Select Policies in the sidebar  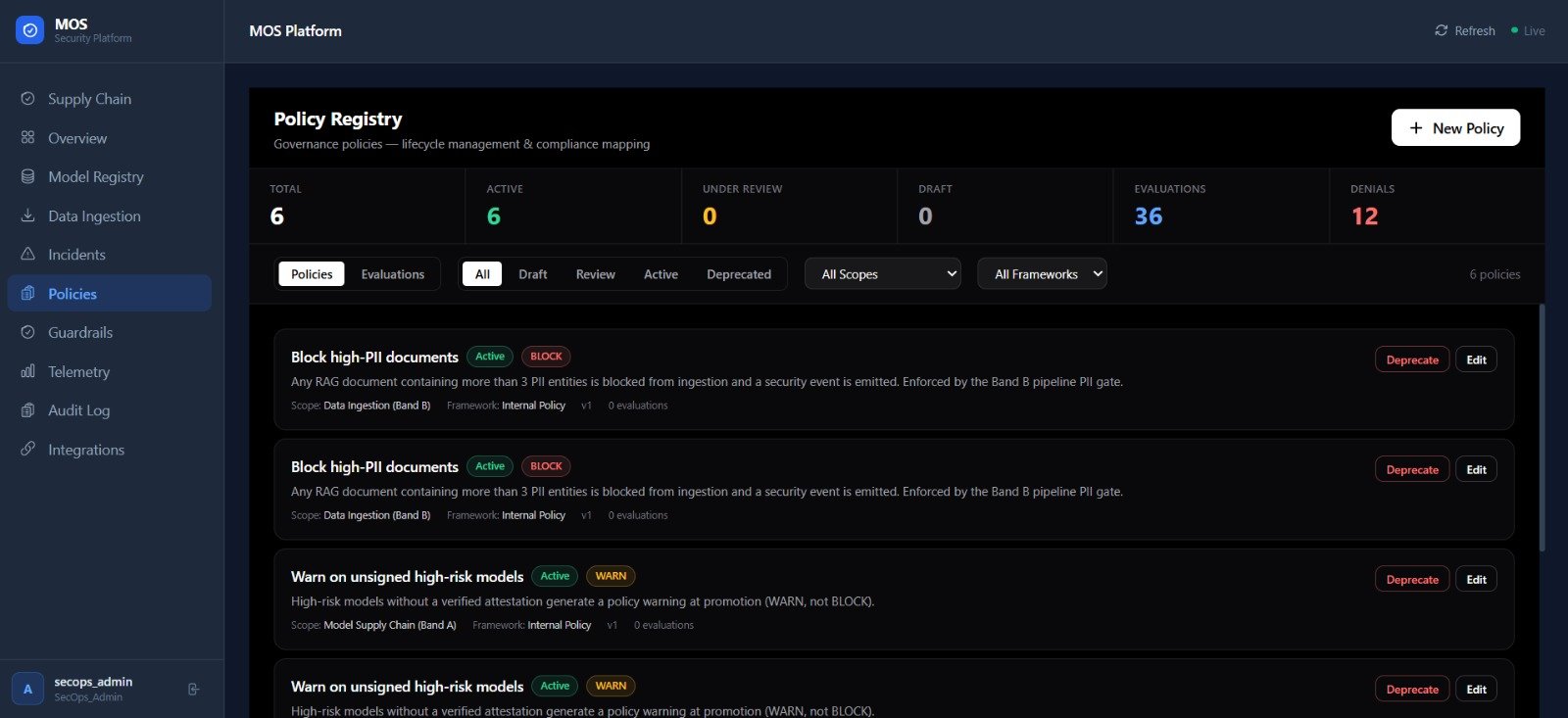tap(109, 294)
